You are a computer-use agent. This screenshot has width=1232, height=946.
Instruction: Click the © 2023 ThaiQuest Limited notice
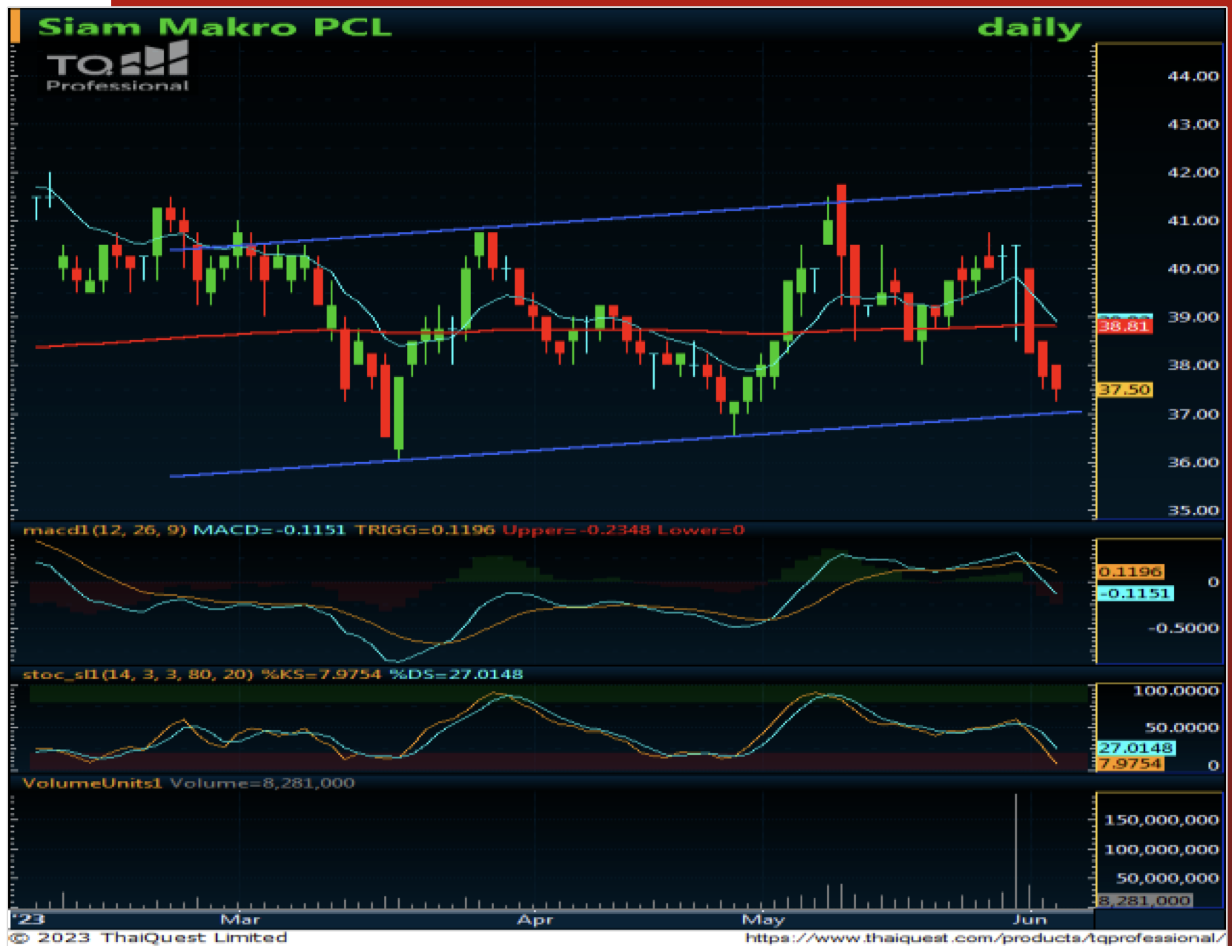tap(148, 937)
